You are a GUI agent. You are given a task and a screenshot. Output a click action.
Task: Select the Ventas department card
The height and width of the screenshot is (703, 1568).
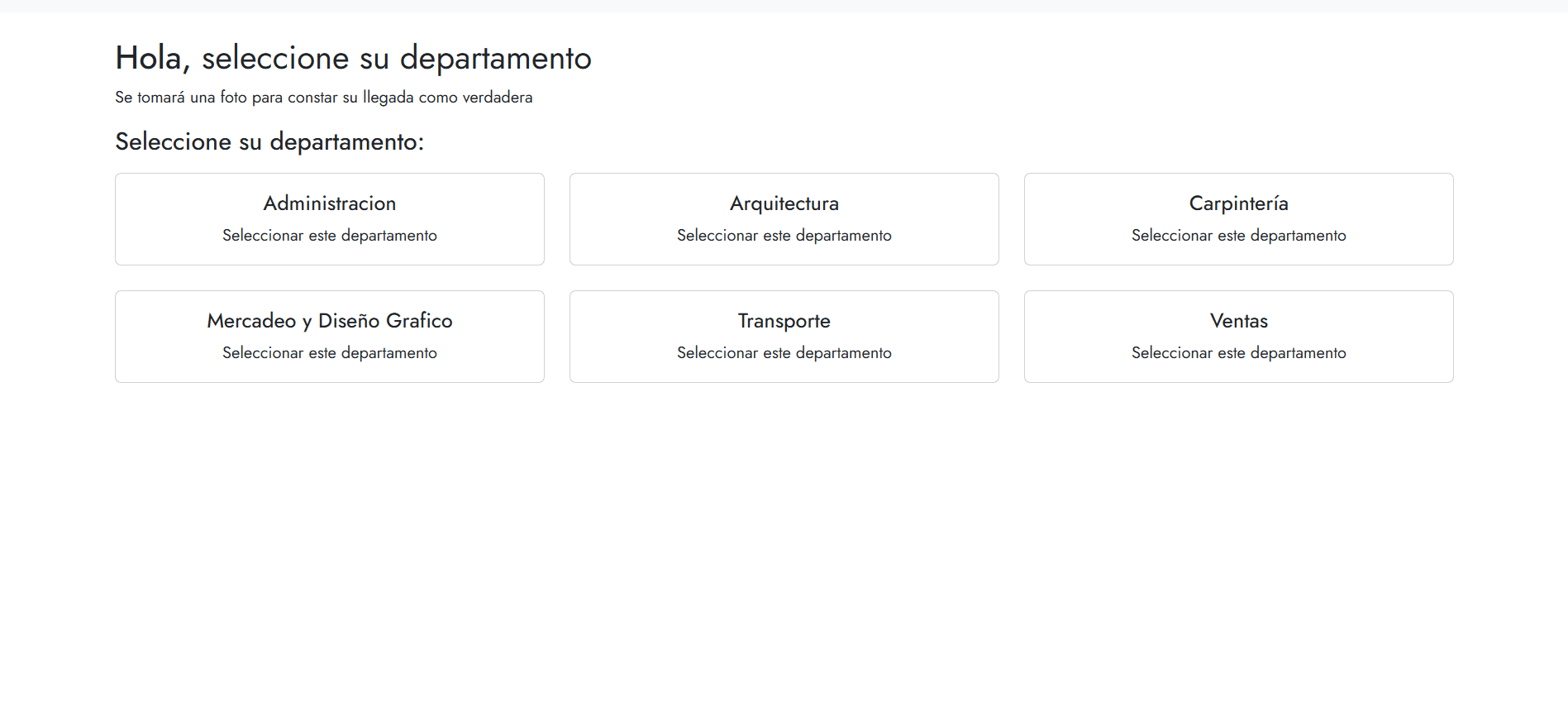coord(1238,336)
